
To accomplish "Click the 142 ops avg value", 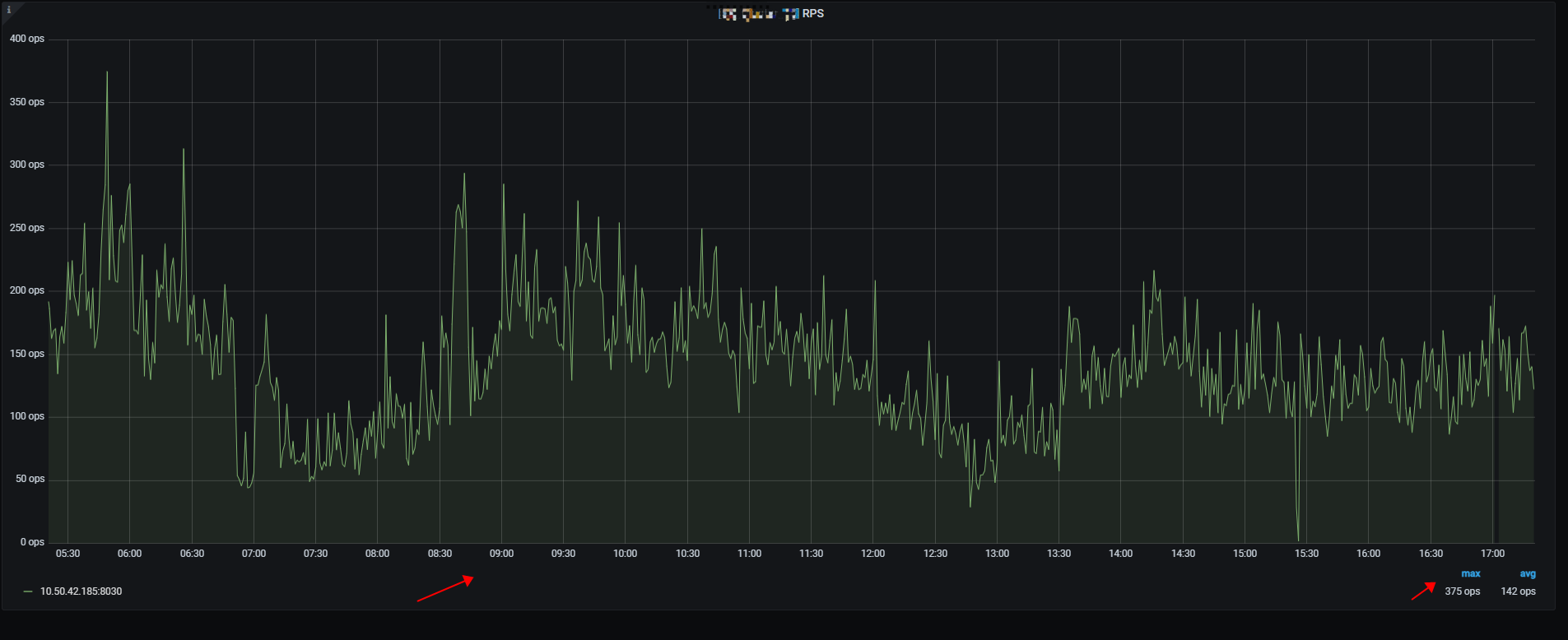I will click(x=1518, y=591).
